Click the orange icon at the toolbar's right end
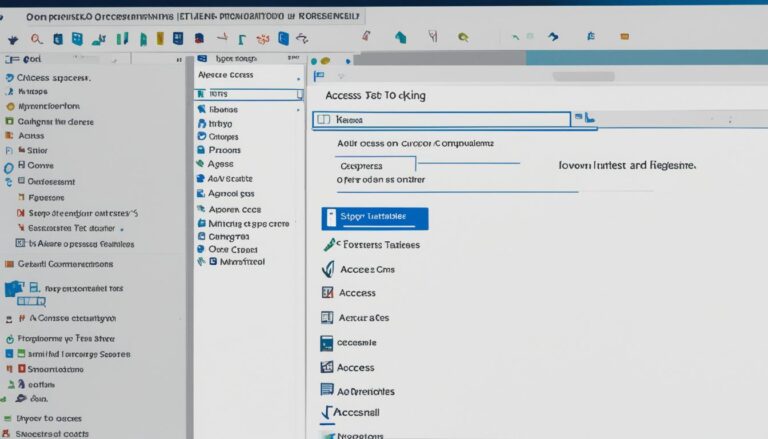This screenshot has width=768, height=439. (624, 37)
